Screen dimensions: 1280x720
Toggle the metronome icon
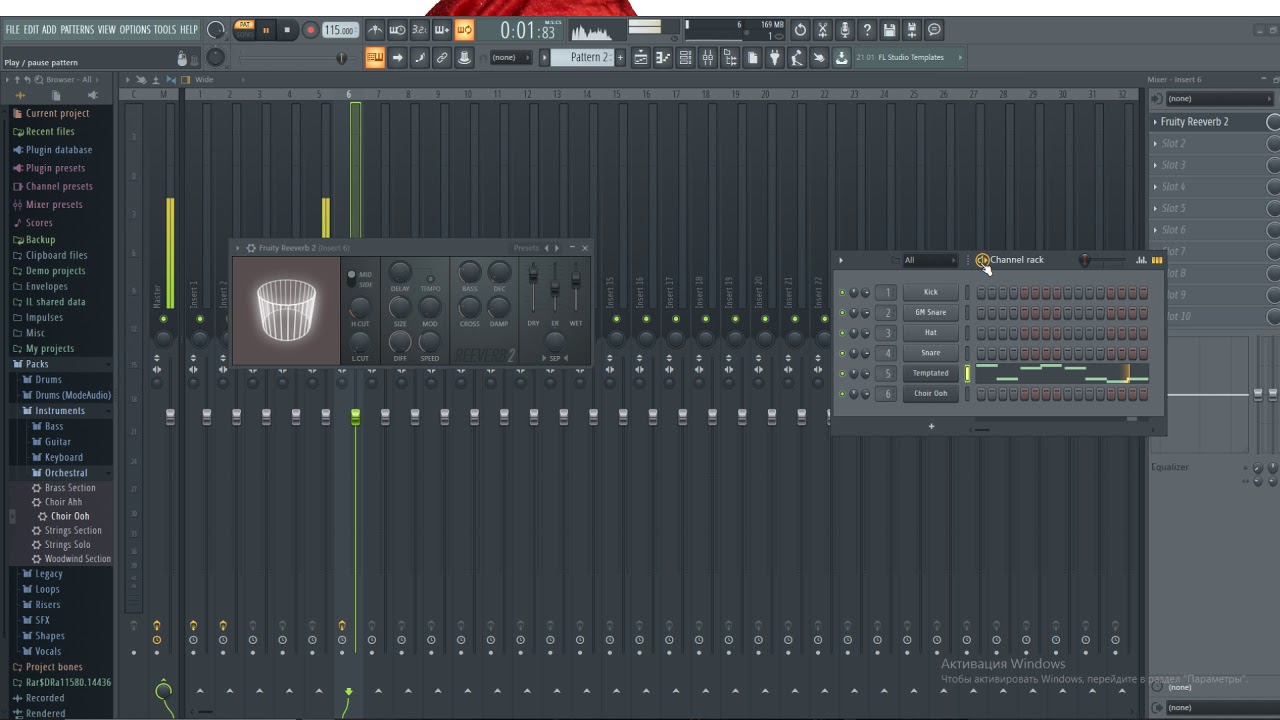tap(375, 30)
